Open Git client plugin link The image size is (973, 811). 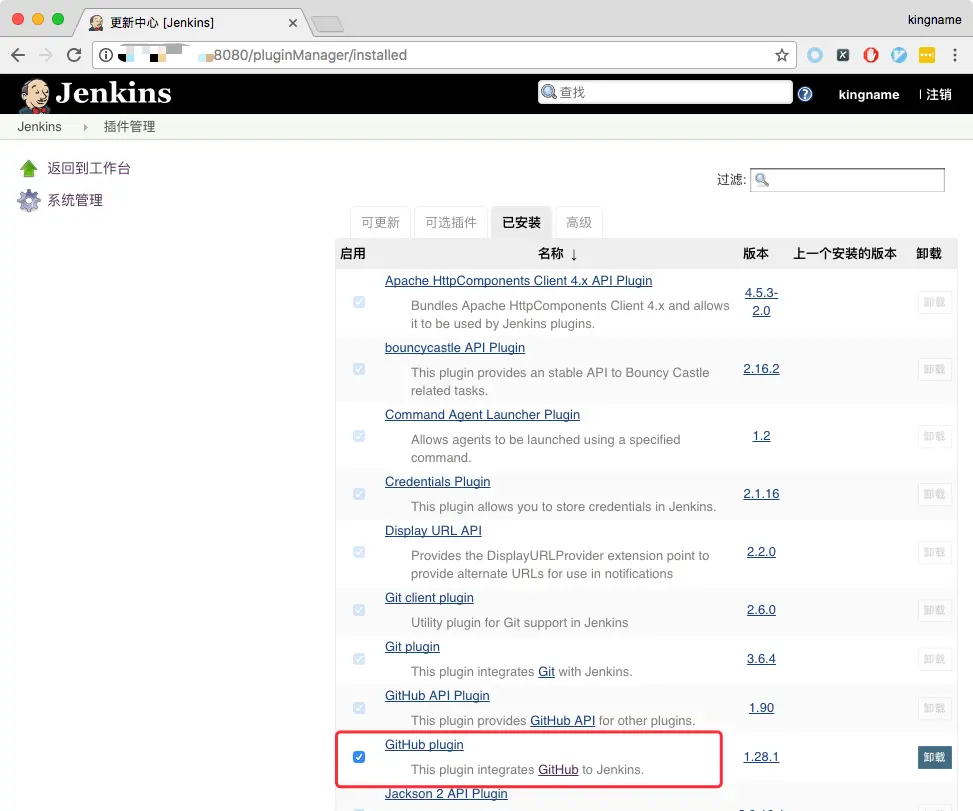[x=429, y=598]
